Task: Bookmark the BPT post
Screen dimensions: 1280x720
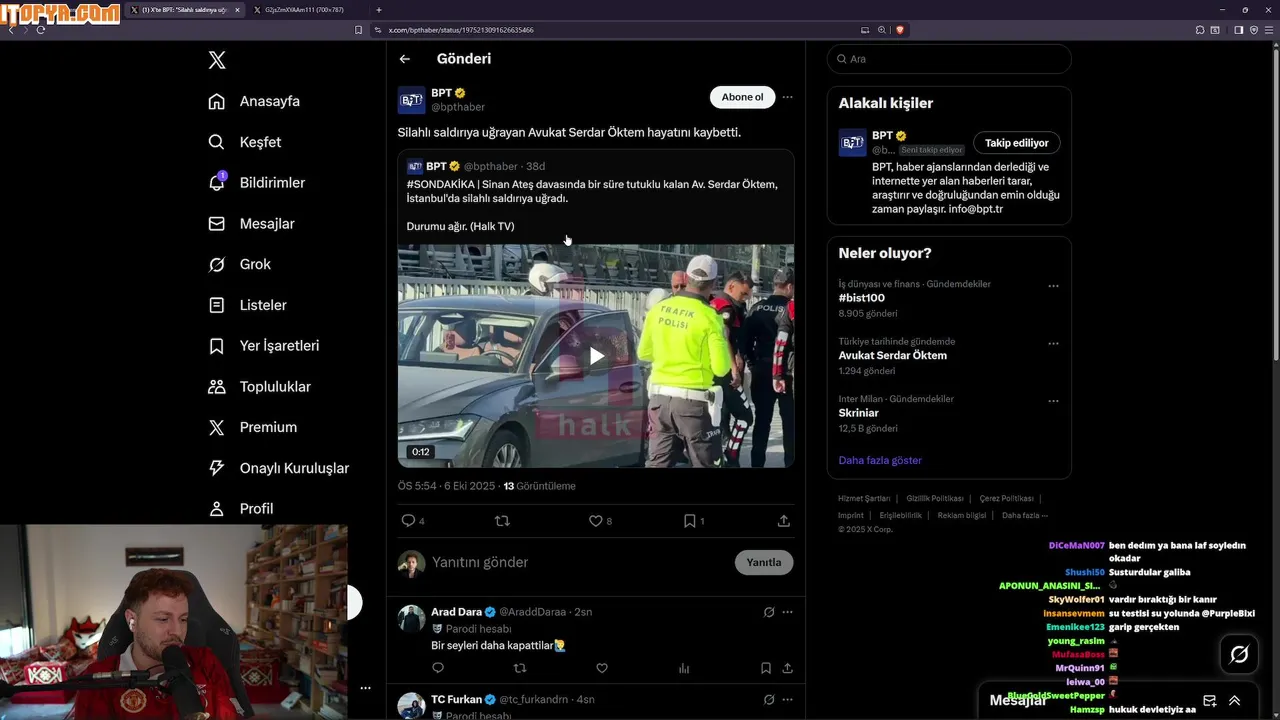Action: point(689,521)
